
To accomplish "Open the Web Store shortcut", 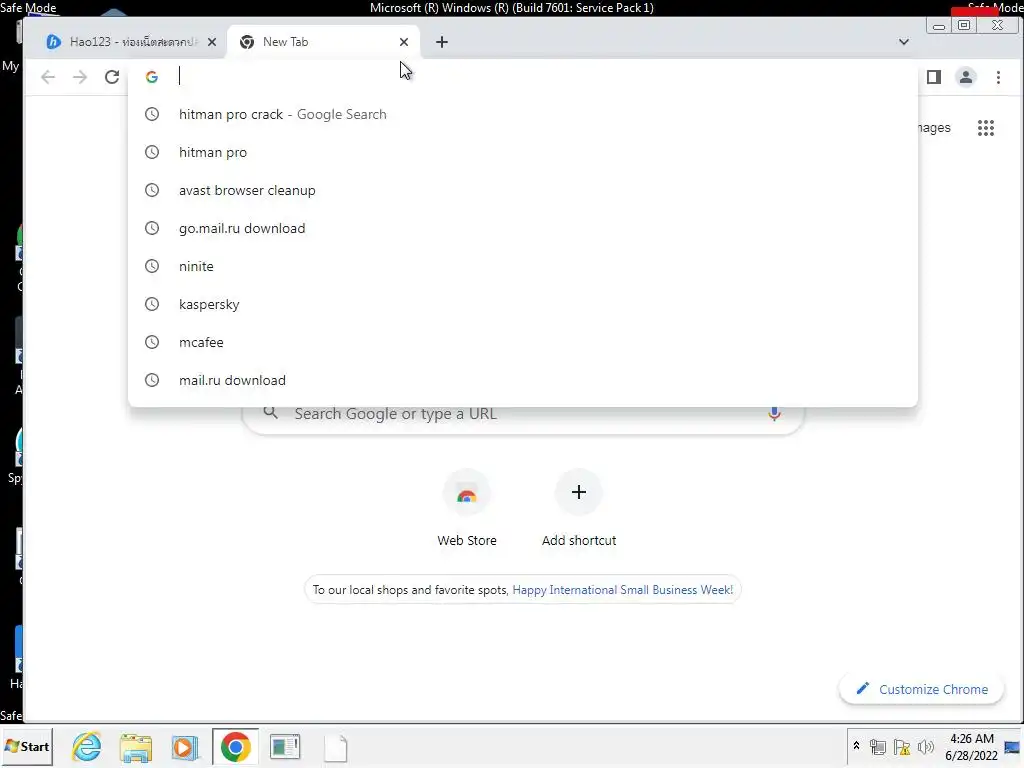I will point(466,510).
